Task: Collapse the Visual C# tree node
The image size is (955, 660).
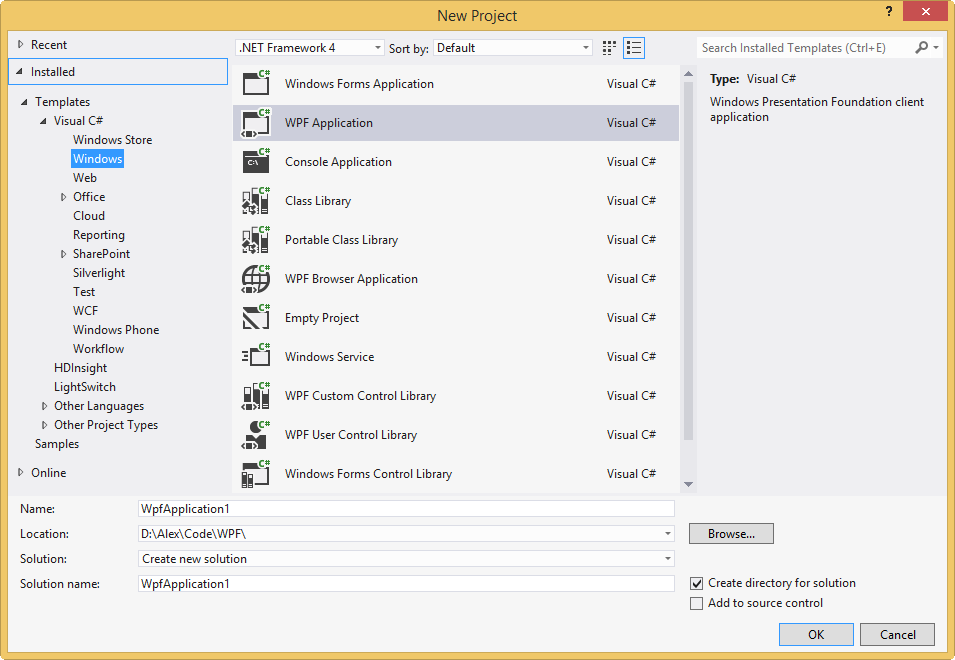Action: tap(43, 121)
